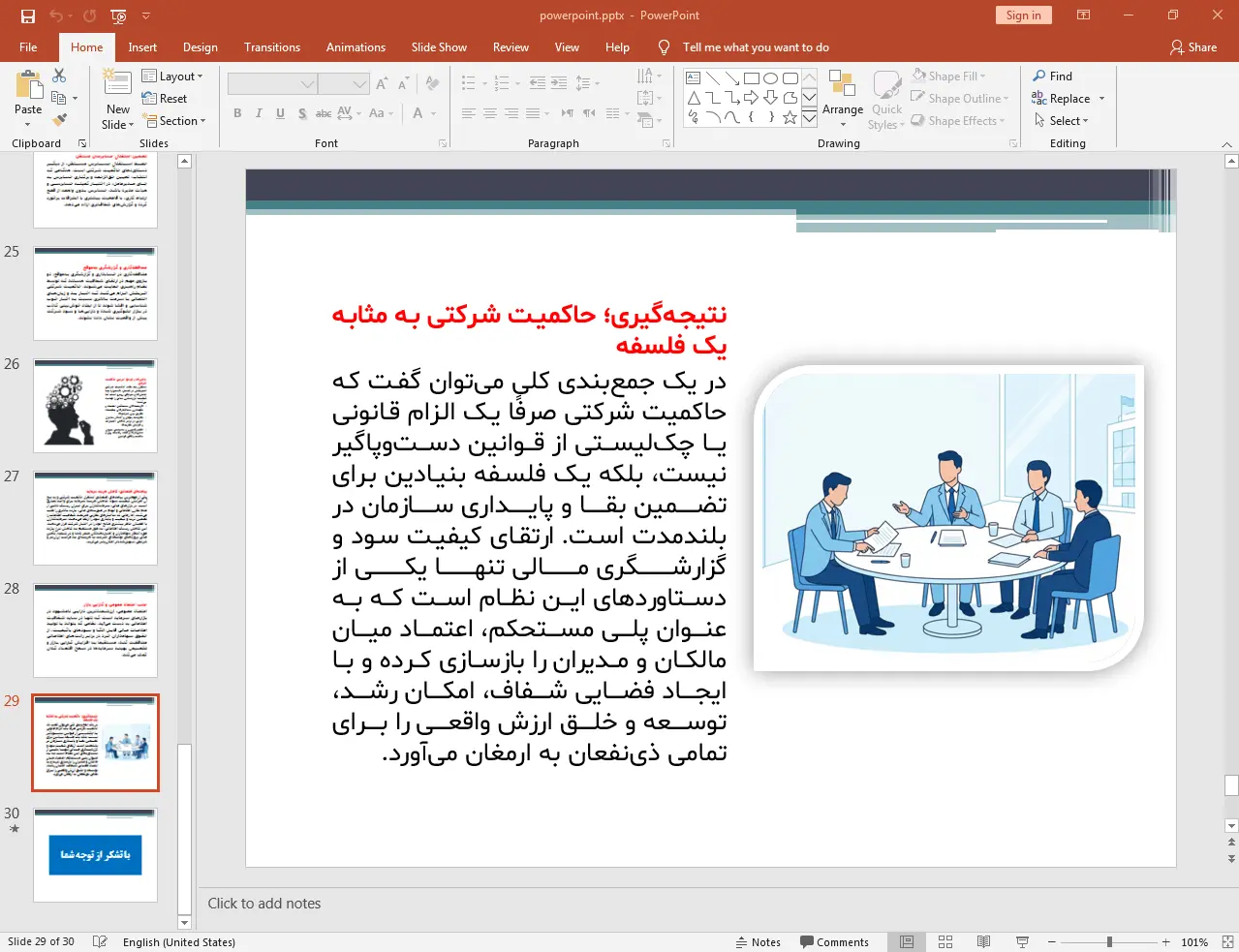Click the Click to add notes area
Viewport: 1239px width, 952px height.
coord(264,904)
